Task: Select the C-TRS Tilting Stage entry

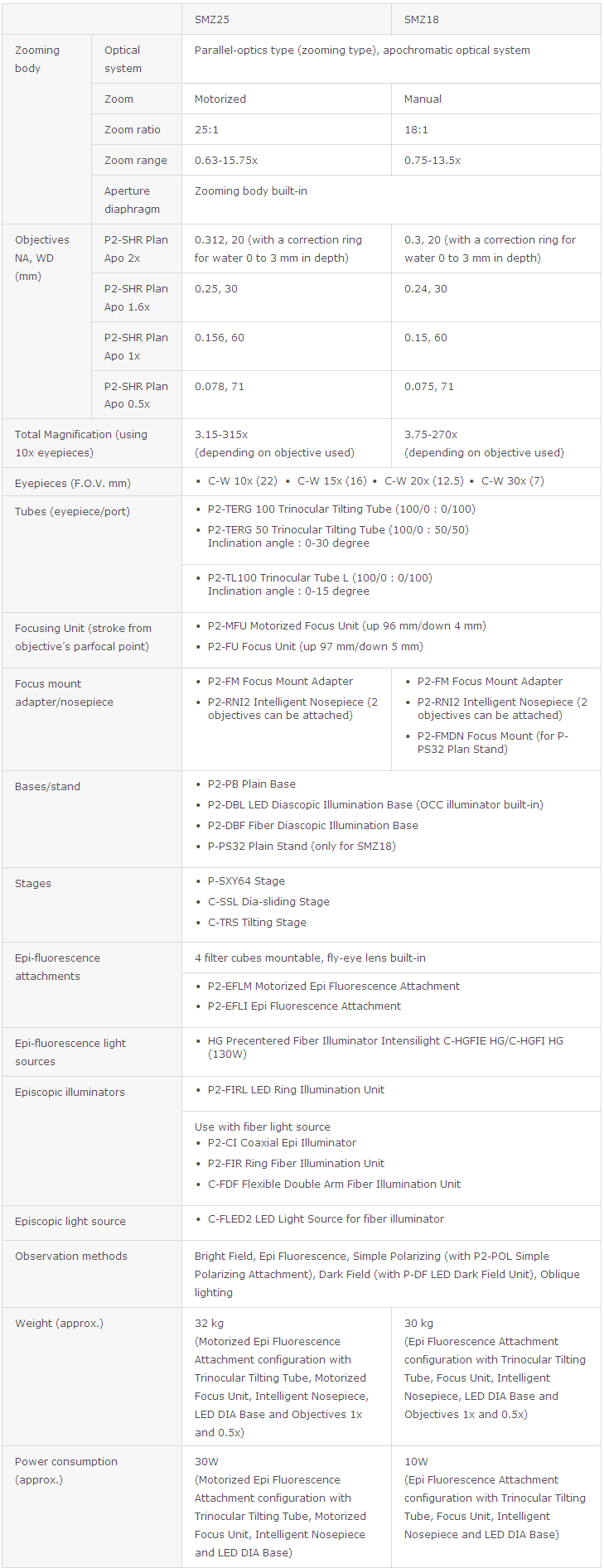Action: [x=257, y=923]
